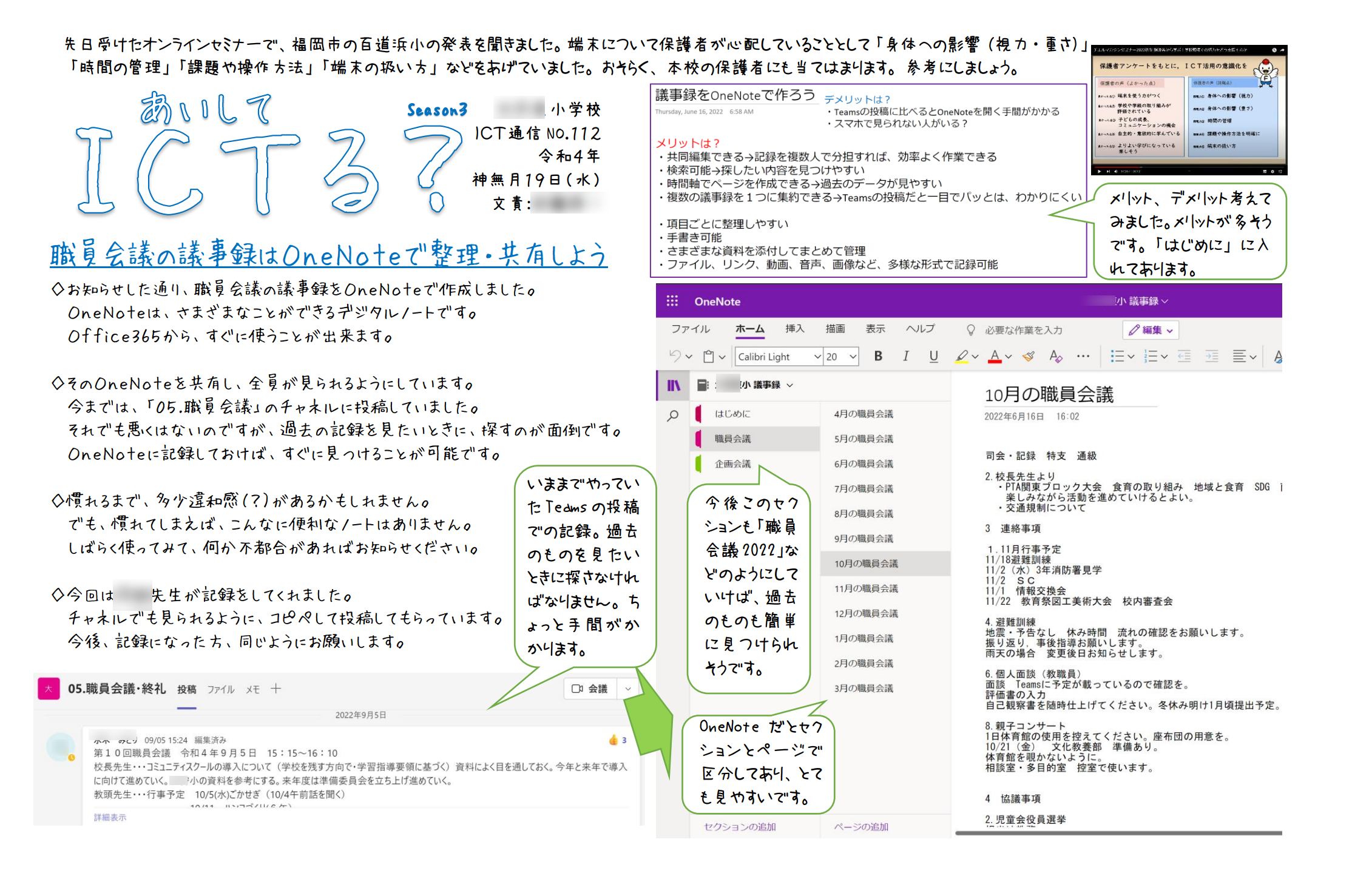Click セクションの追加 link
Viewport: 1352px width, 896px height.
pyautogui.click(x=740, y=827)
